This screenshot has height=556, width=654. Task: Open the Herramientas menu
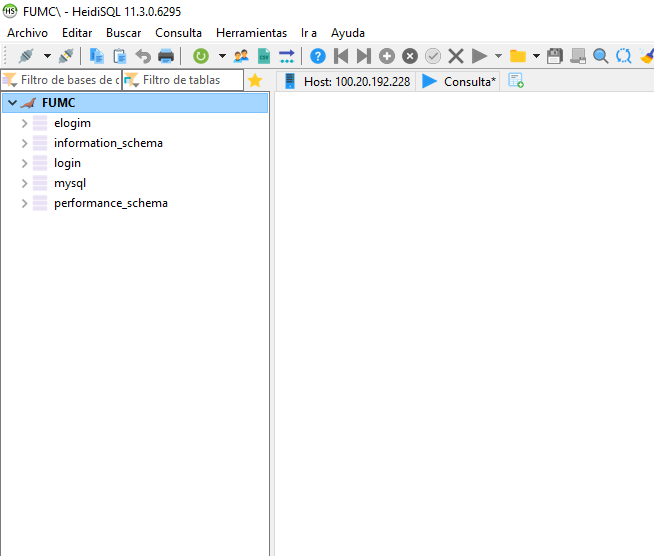pyautogui.click(x=251, y=33)
